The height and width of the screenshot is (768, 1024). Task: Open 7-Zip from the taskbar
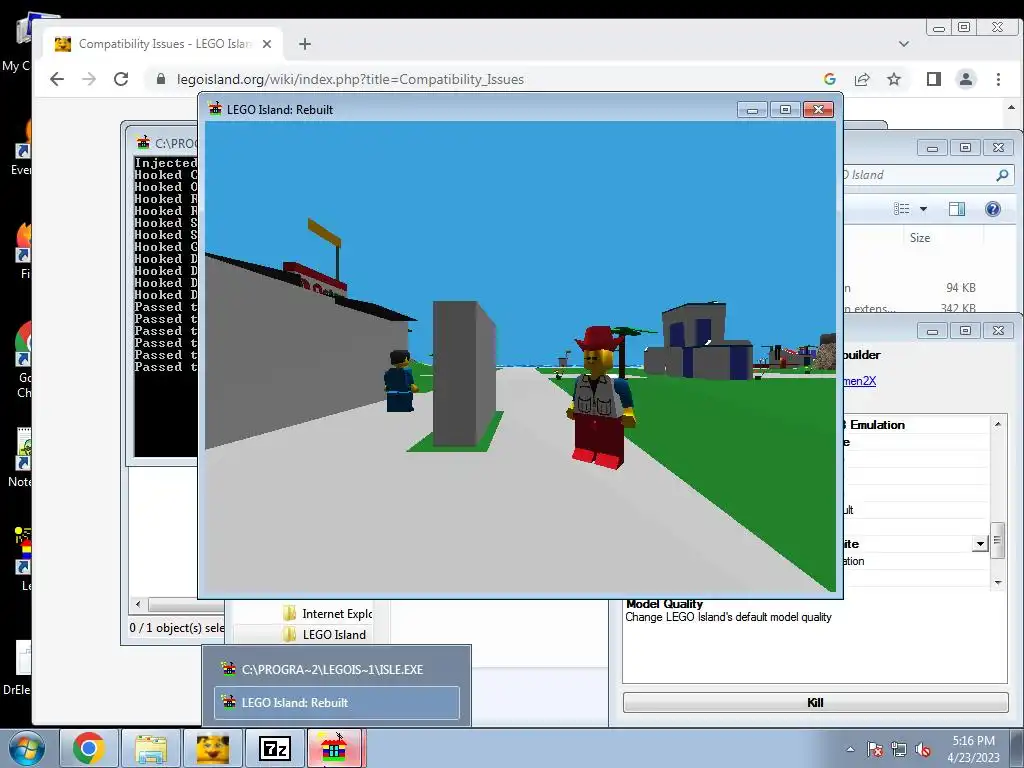pos(274,748)
